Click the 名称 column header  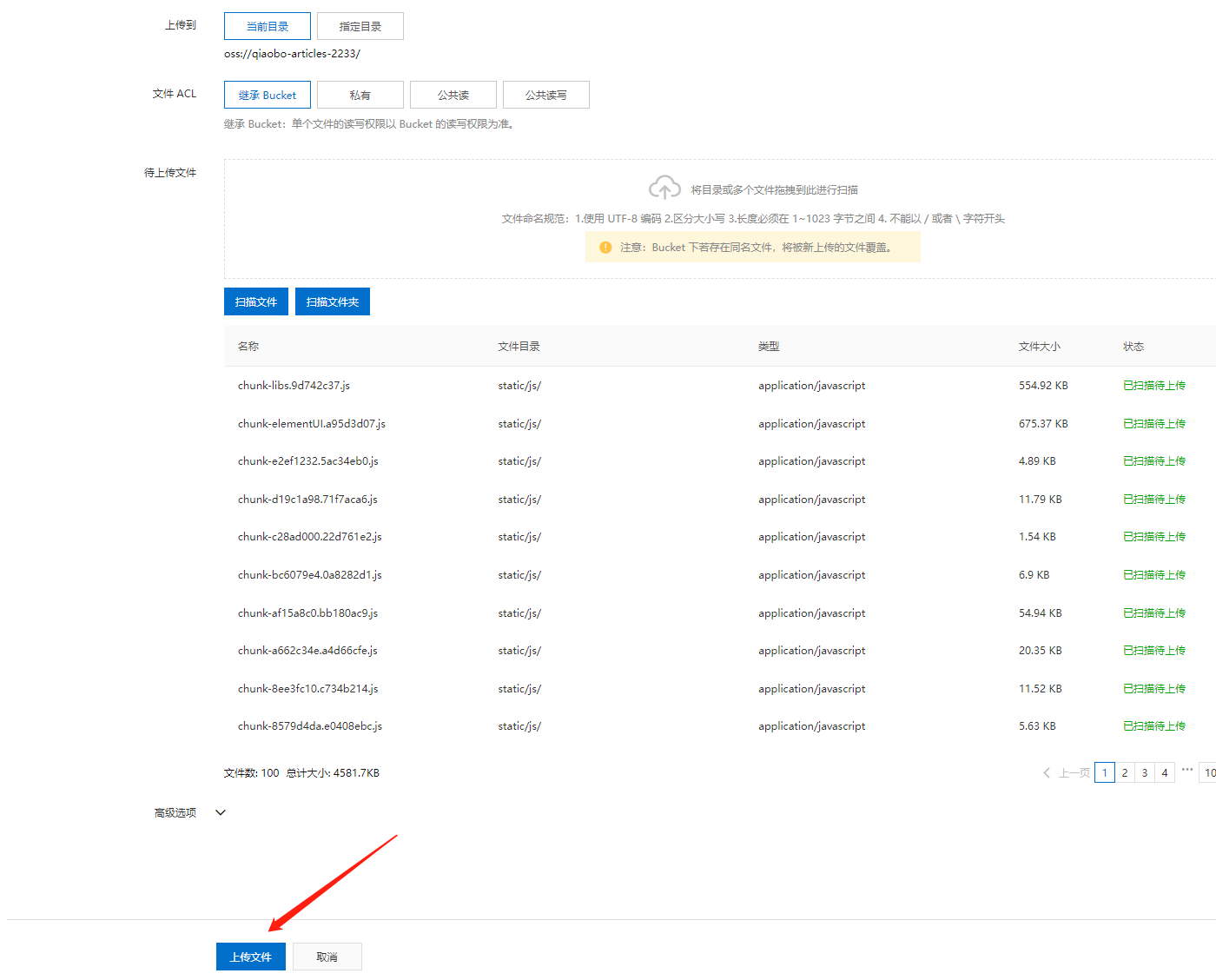[248, 347]
